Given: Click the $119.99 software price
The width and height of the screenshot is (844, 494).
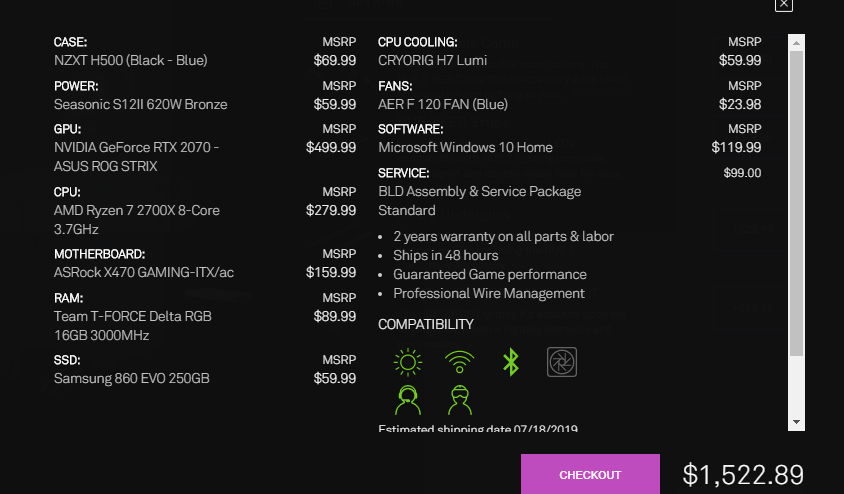Looking at the screenshot, I should pyautogui.click(x=736, y=147).
